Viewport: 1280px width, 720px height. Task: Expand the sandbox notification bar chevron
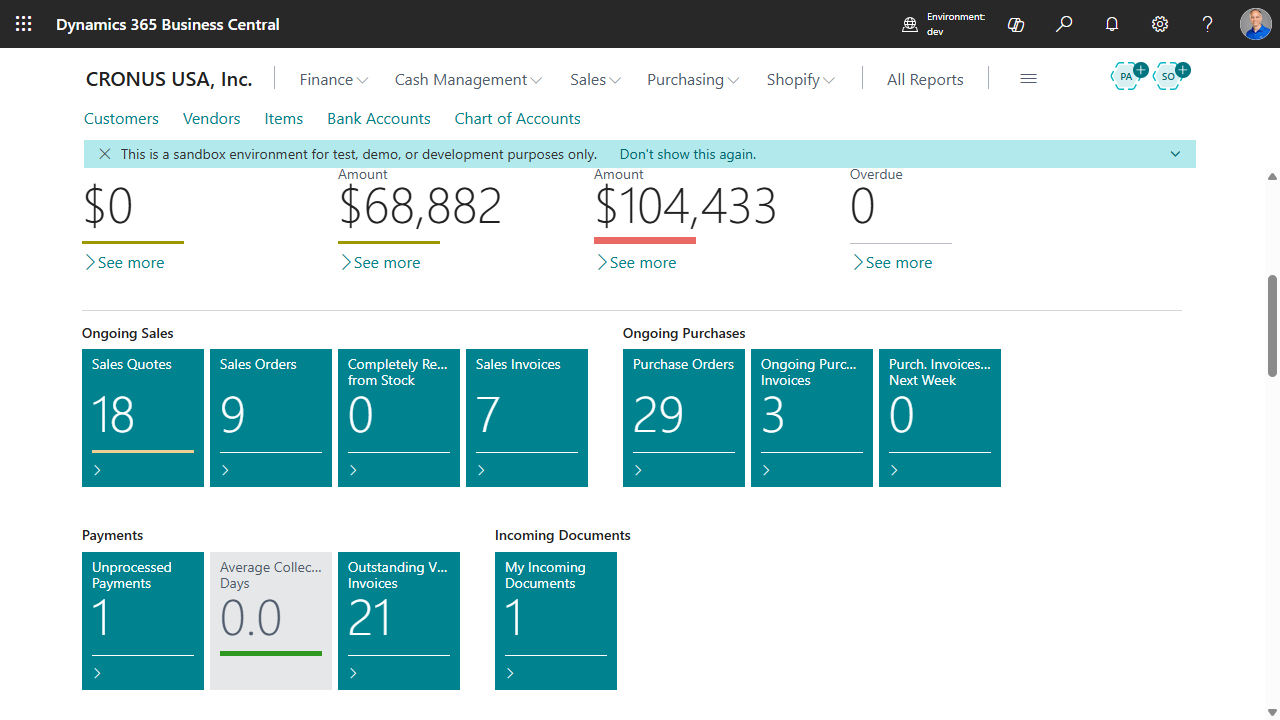point(1175,154)
